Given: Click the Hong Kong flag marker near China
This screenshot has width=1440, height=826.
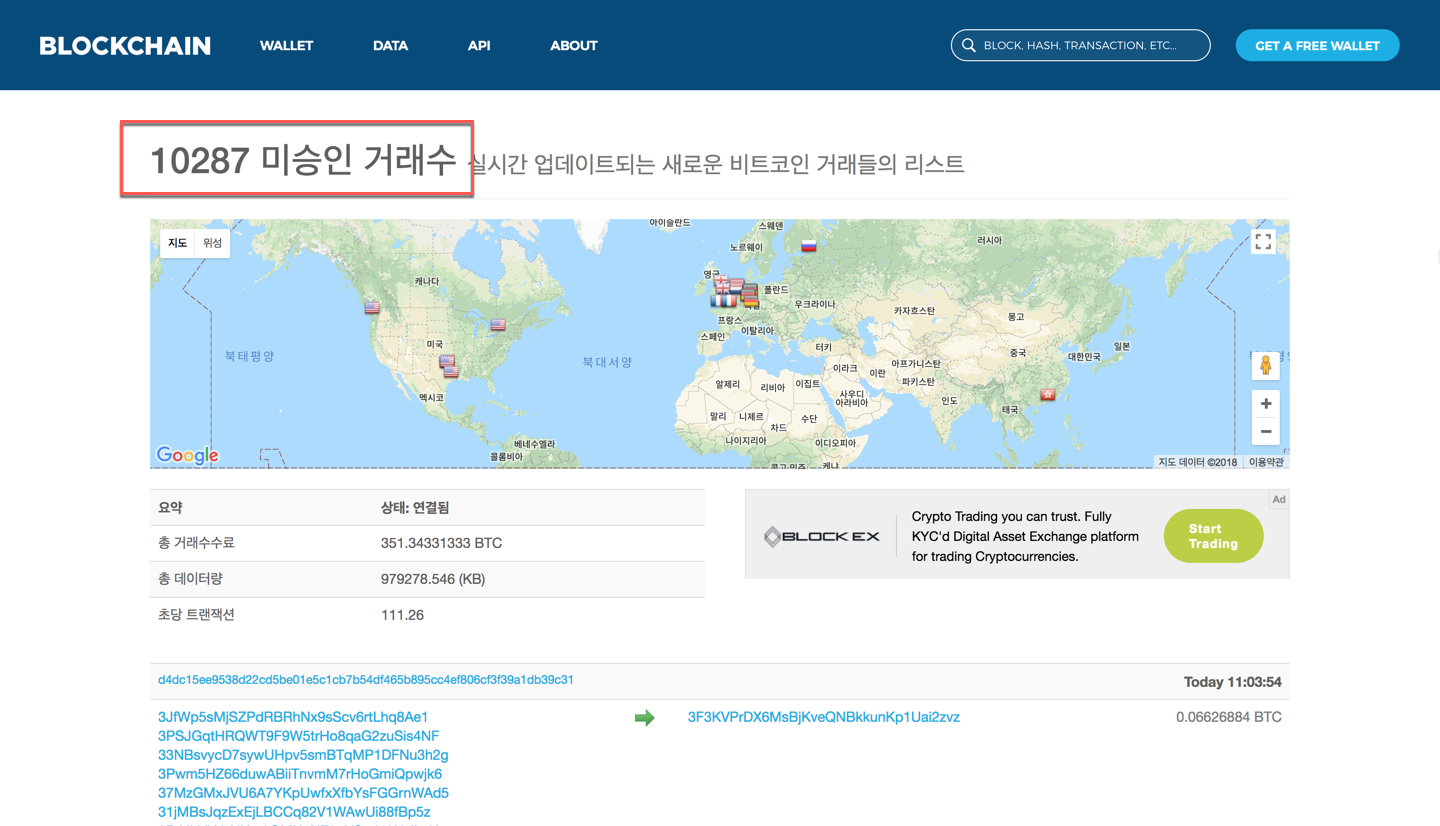Looking at the screenshot, I should pos(1047,395).
